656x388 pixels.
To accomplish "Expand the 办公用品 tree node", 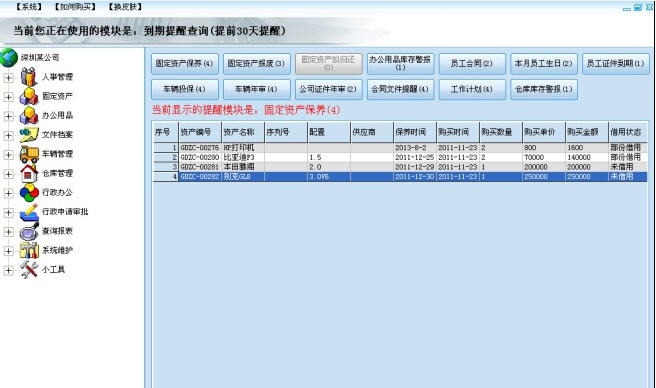I will point(8,116).
